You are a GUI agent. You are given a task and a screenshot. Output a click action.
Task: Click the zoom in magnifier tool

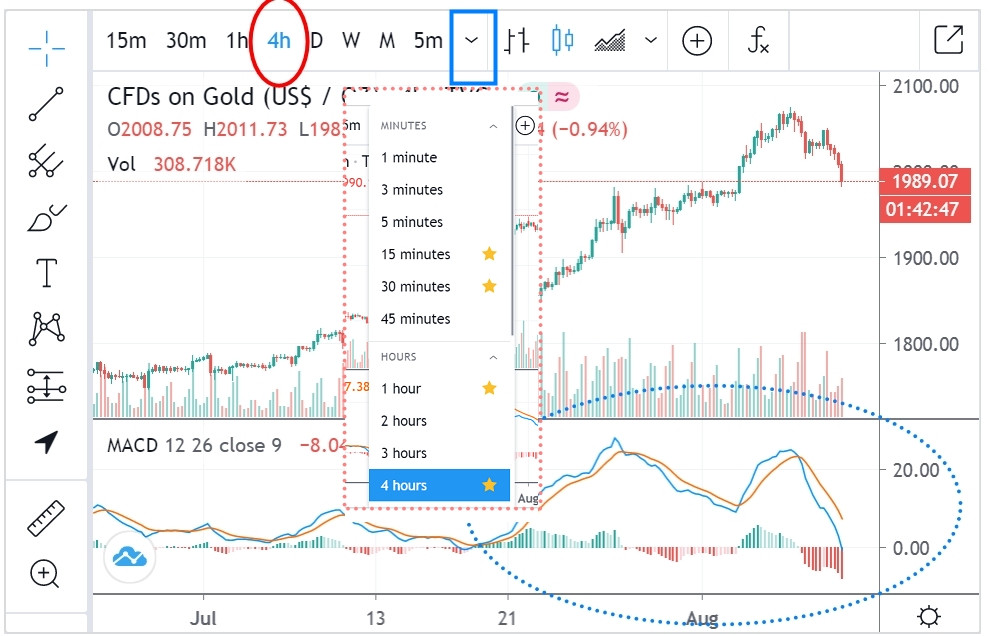(x=46, y=573)
